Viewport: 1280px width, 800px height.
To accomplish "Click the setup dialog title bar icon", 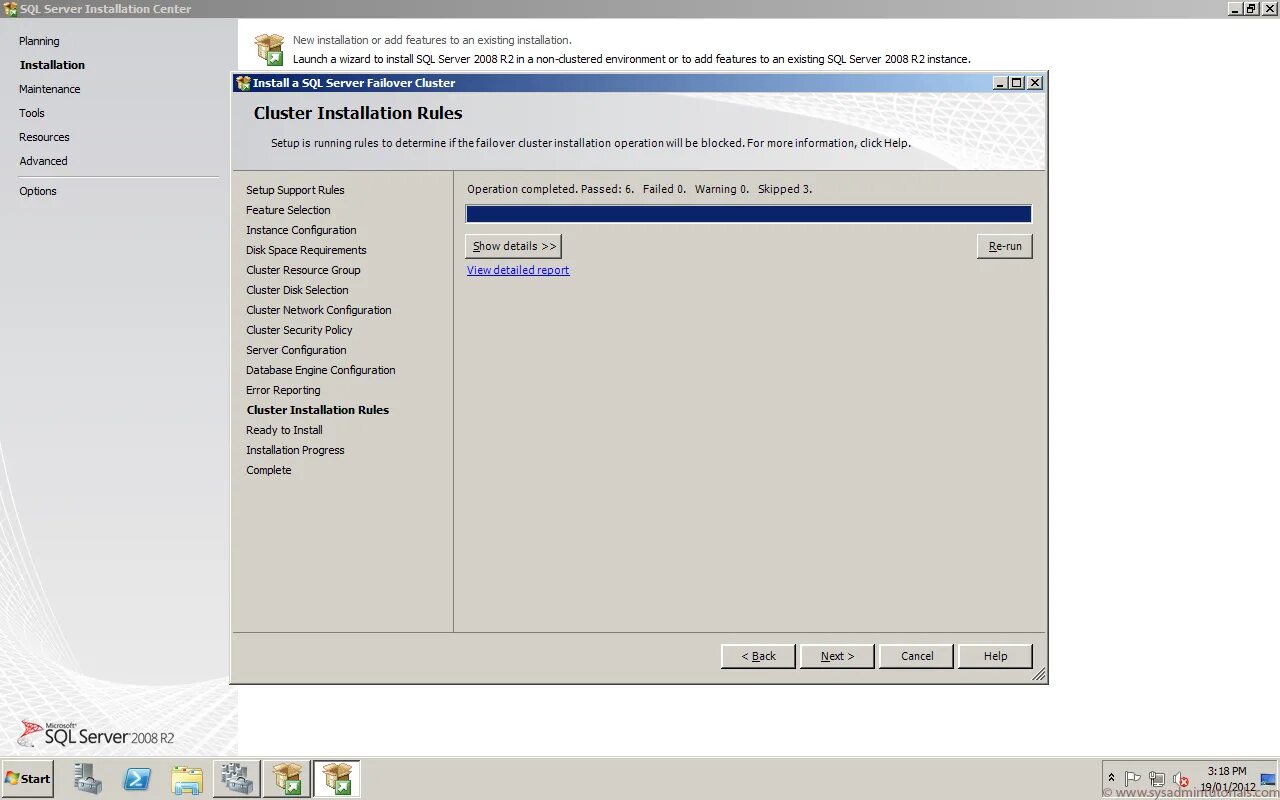I will click(243, 83).
